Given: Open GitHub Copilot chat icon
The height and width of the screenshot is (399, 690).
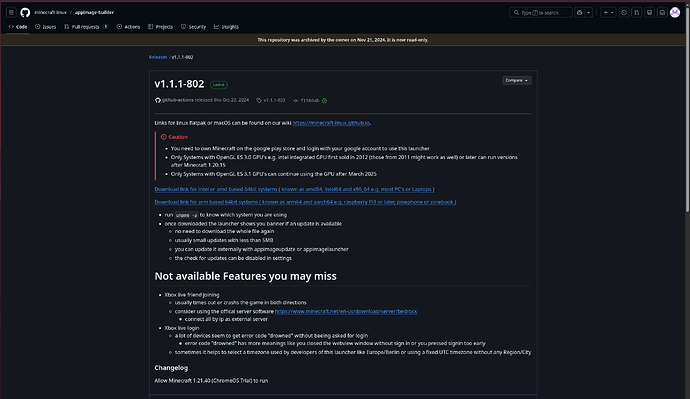Looking at the screenshot, I should [x=580, y=12].
